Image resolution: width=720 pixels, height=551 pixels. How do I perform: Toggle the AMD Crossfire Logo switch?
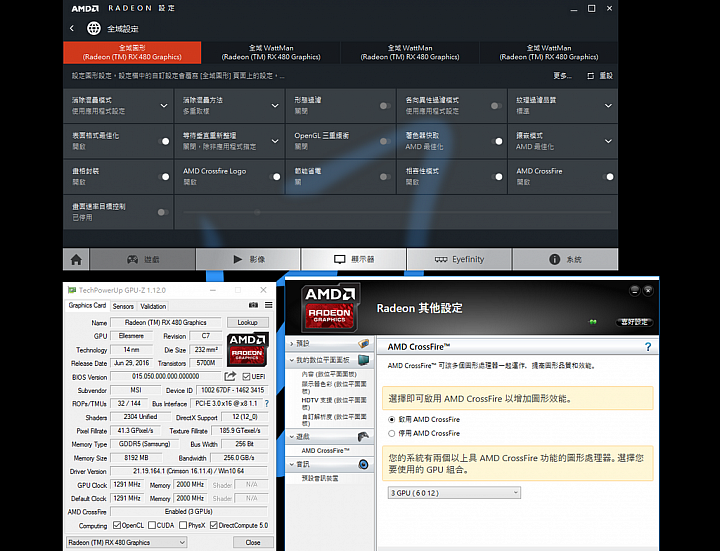coord(275,177)
